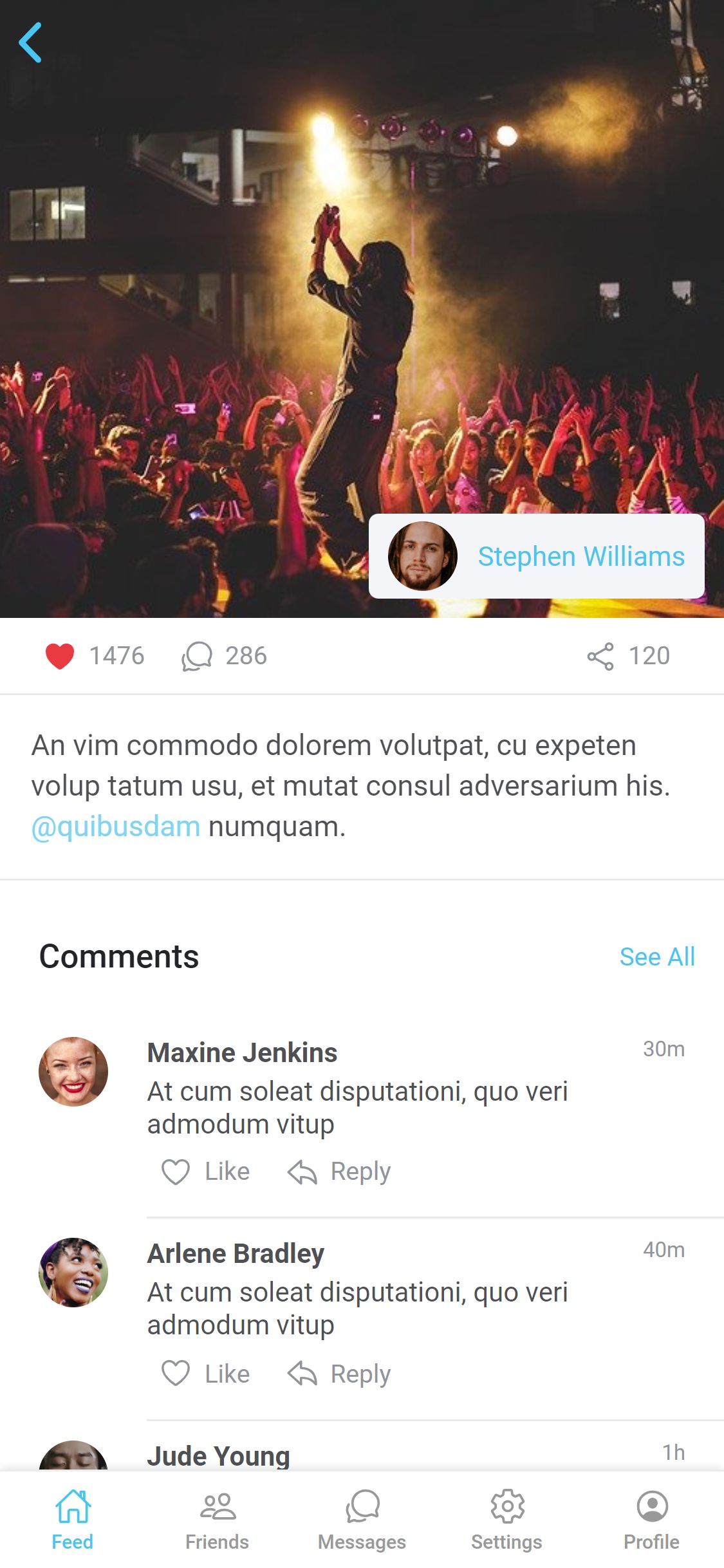
Task: Click the See All comments link
Action: pos(657,957)
